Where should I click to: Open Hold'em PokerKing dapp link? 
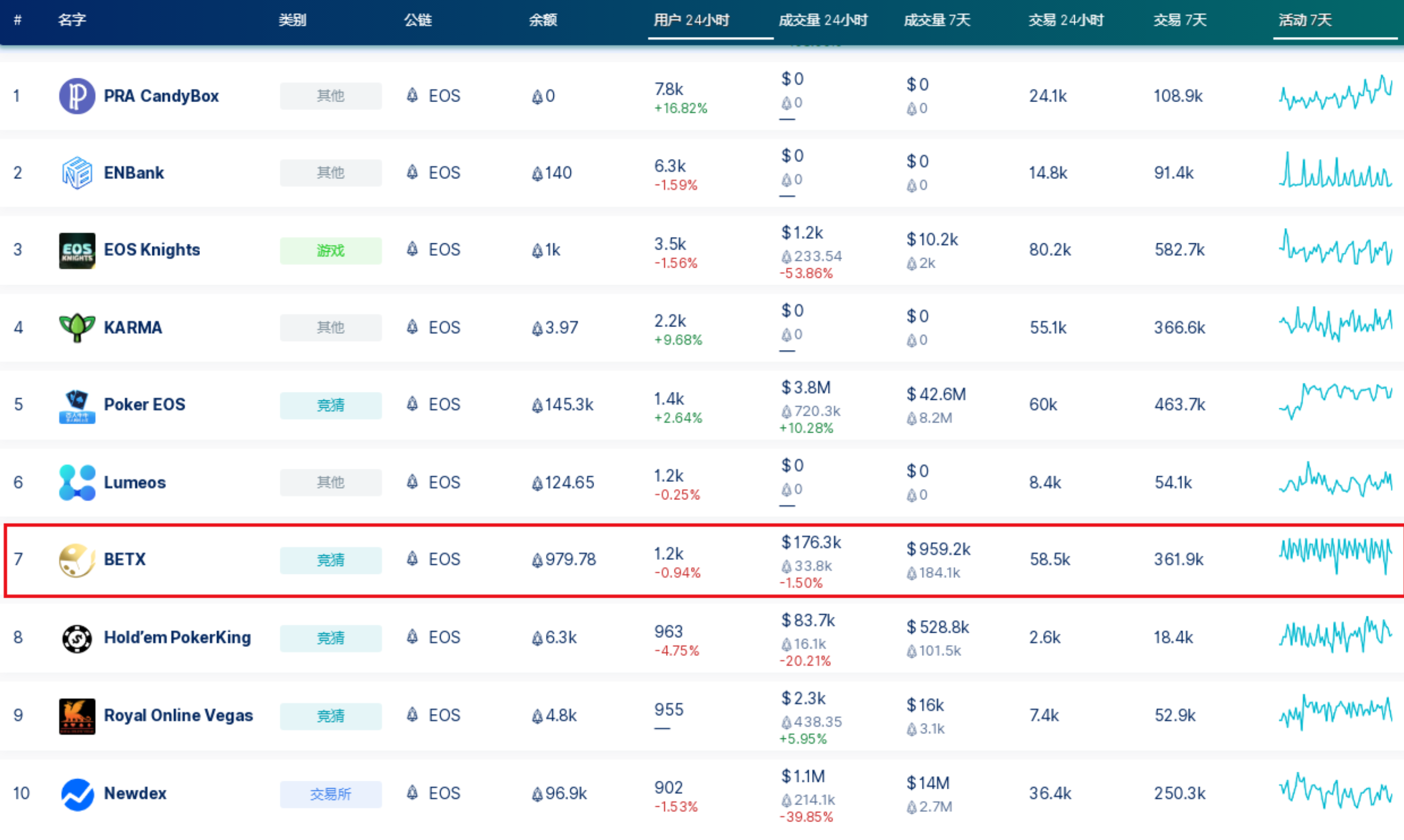pos(177,637)
